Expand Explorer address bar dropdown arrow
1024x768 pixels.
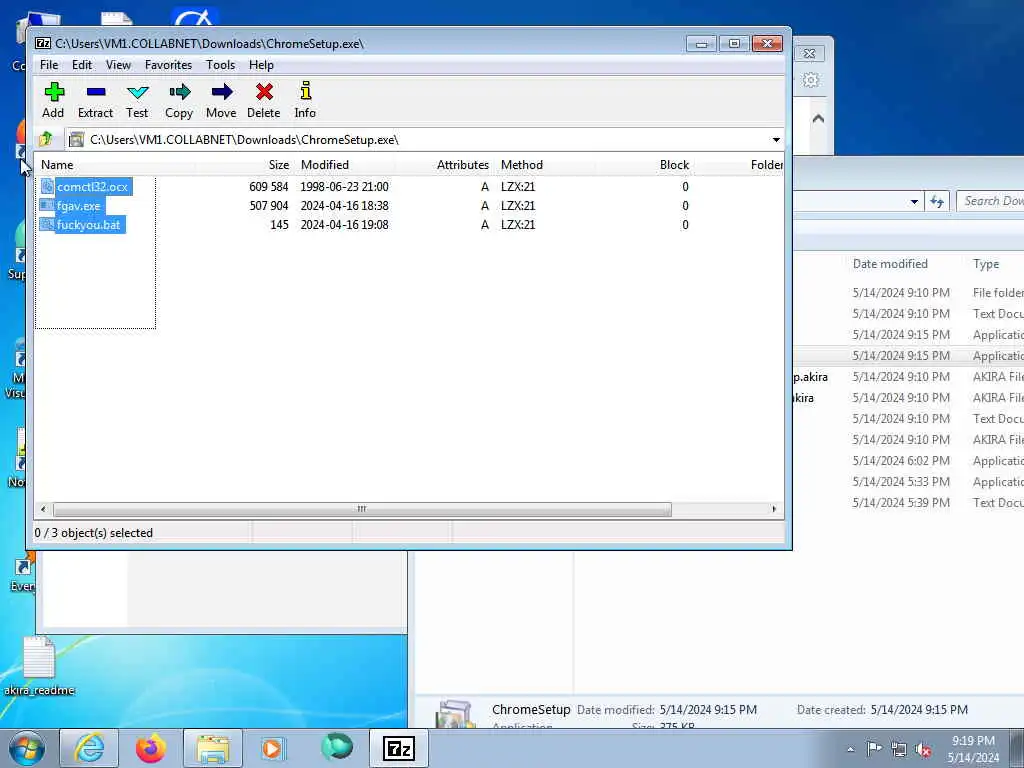point(914,202)
